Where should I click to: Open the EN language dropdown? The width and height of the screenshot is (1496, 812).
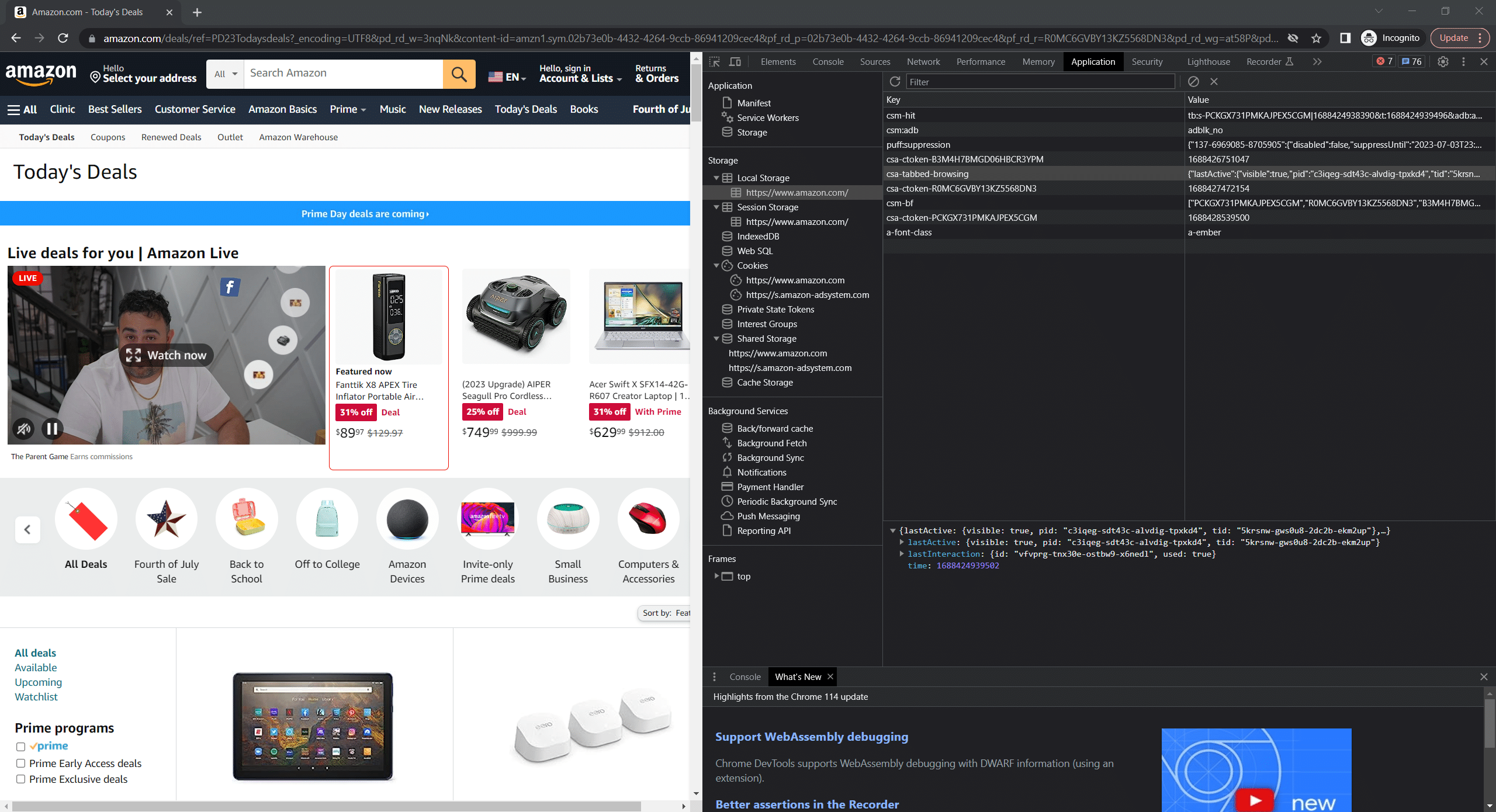[507, 77]
